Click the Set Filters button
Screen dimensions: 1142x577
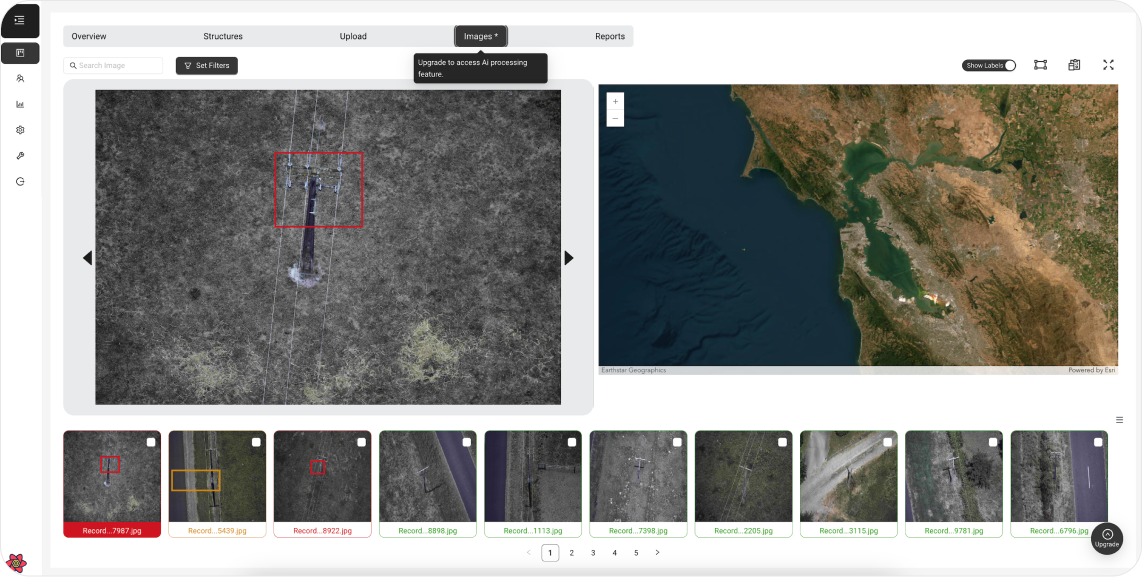[207, 66]
